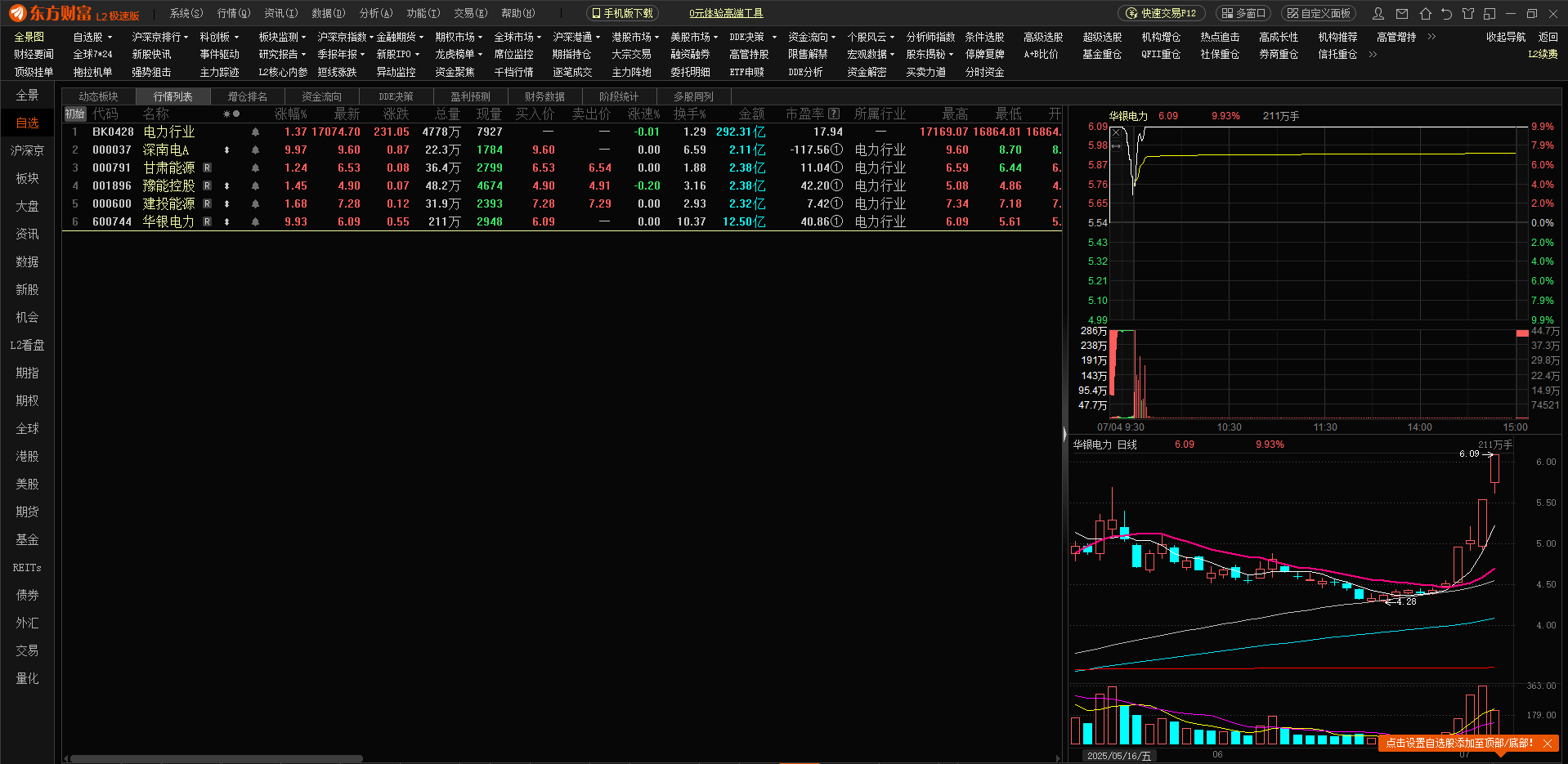Close the orange watchlist tip banner
The height and width of the screenshot is (764, 1568).
click(x=1547, y=744)
